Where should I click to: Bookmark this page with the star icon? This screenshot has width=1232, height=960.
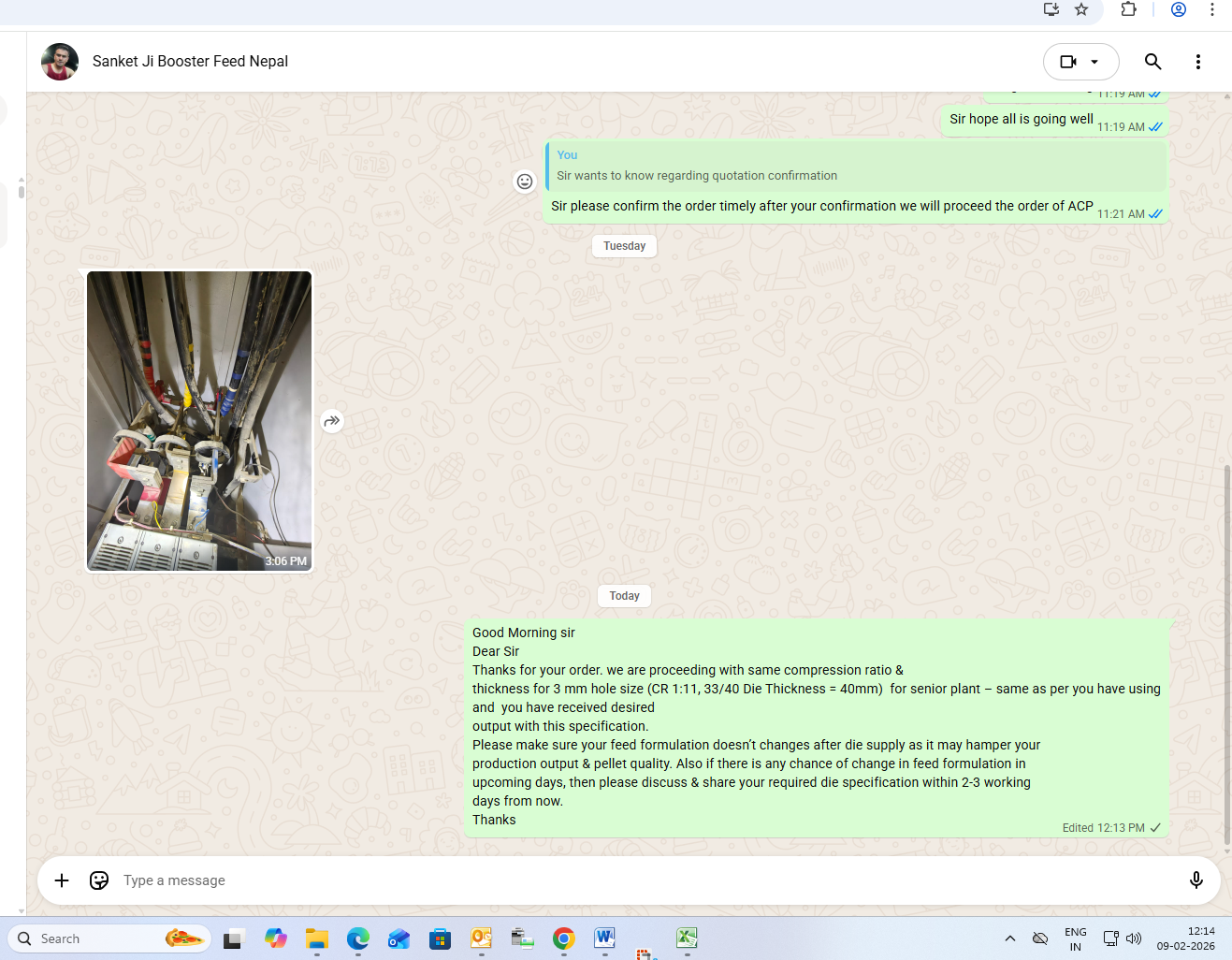coord(1081,9)
